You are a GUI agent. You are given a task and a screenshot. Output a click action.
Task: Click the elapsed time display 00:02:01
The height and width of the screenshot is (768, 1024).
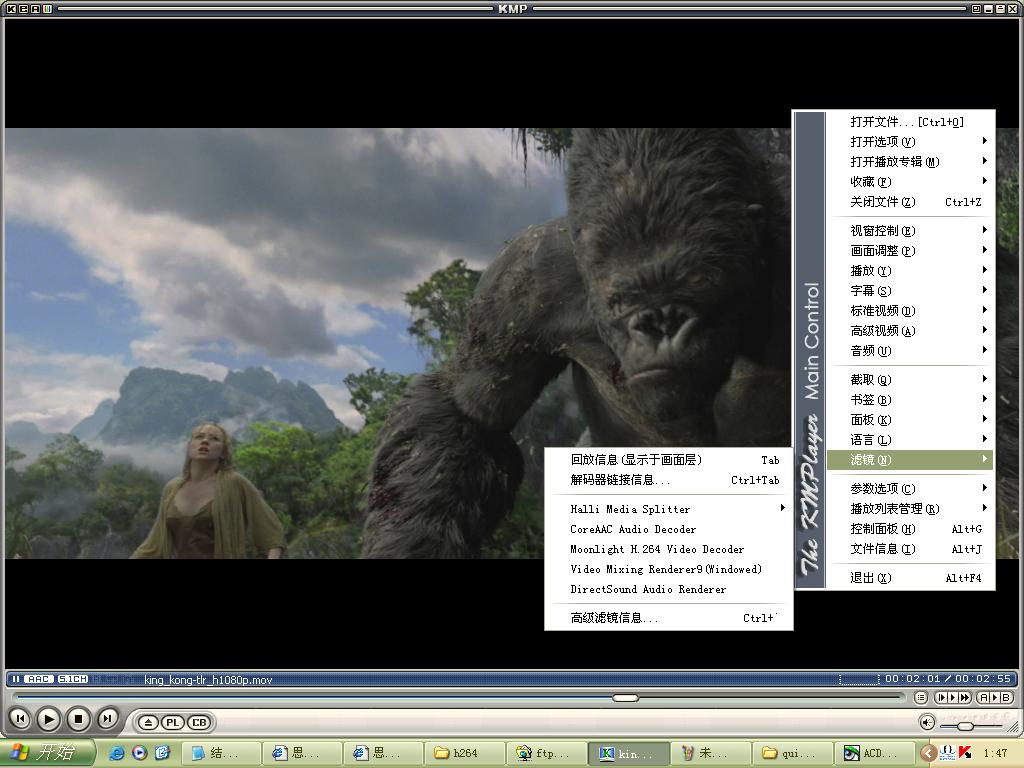point(912,679)
